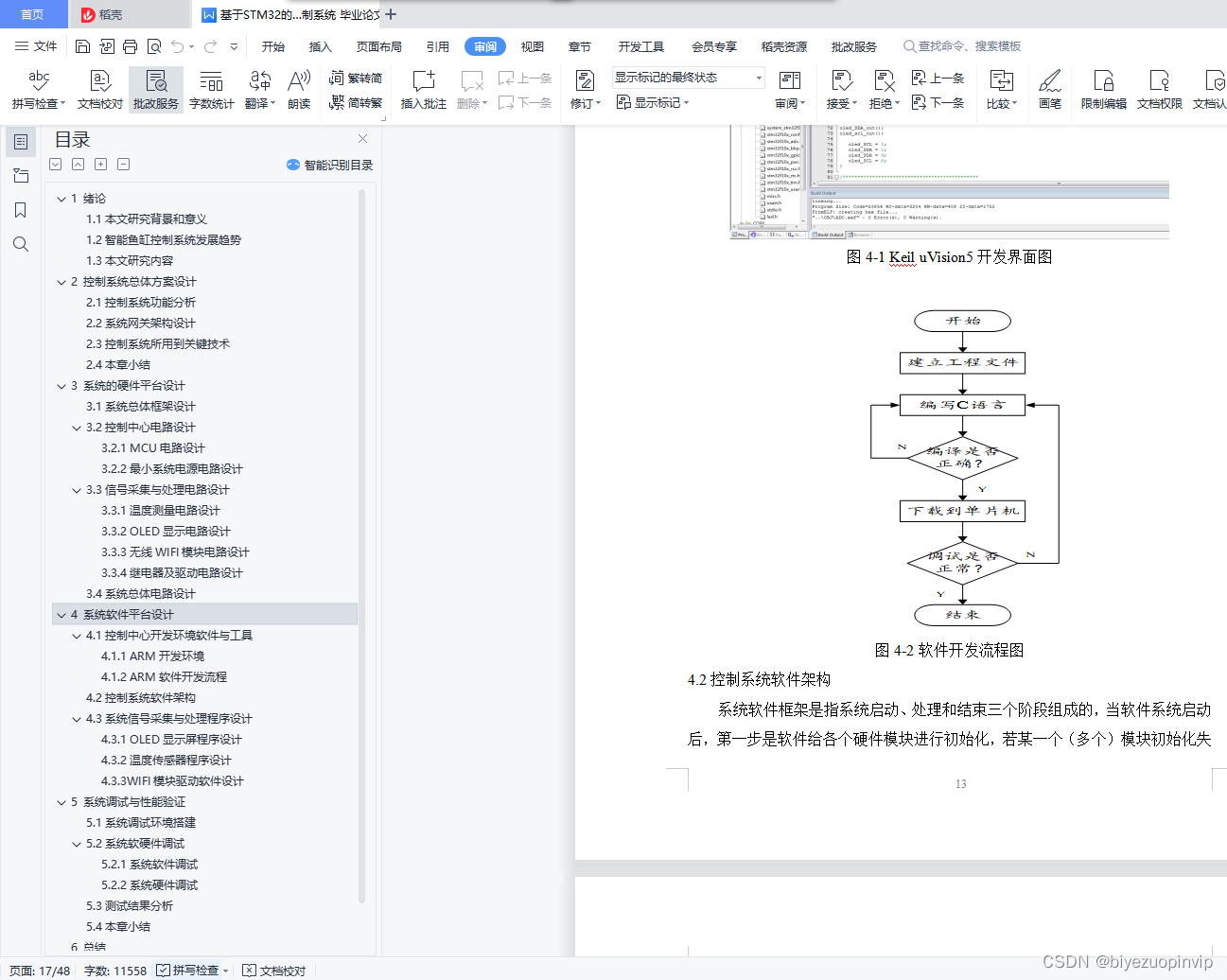The width and height of the screenshot is (1227, 980).
Task: Select outline entry 4.1.2 ARM 软件开发流程
Action: [165, 677]
